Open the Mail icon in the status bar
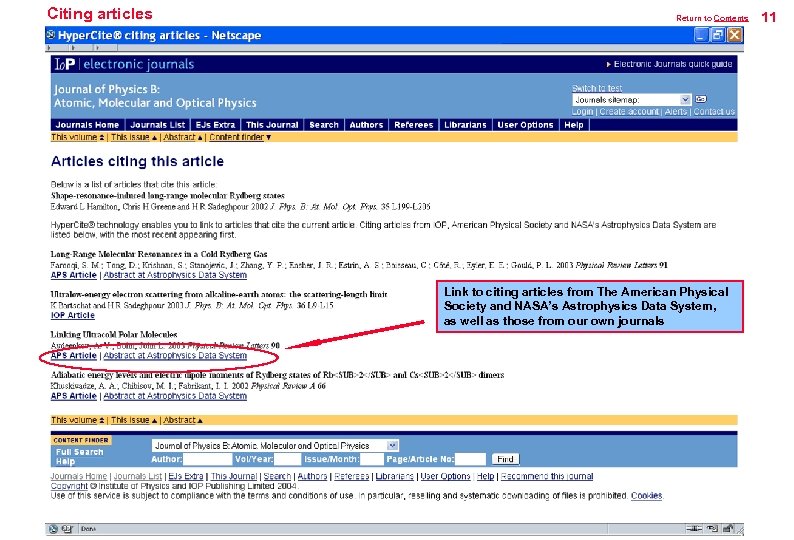794x540 pixels. (x=67, y=529)
